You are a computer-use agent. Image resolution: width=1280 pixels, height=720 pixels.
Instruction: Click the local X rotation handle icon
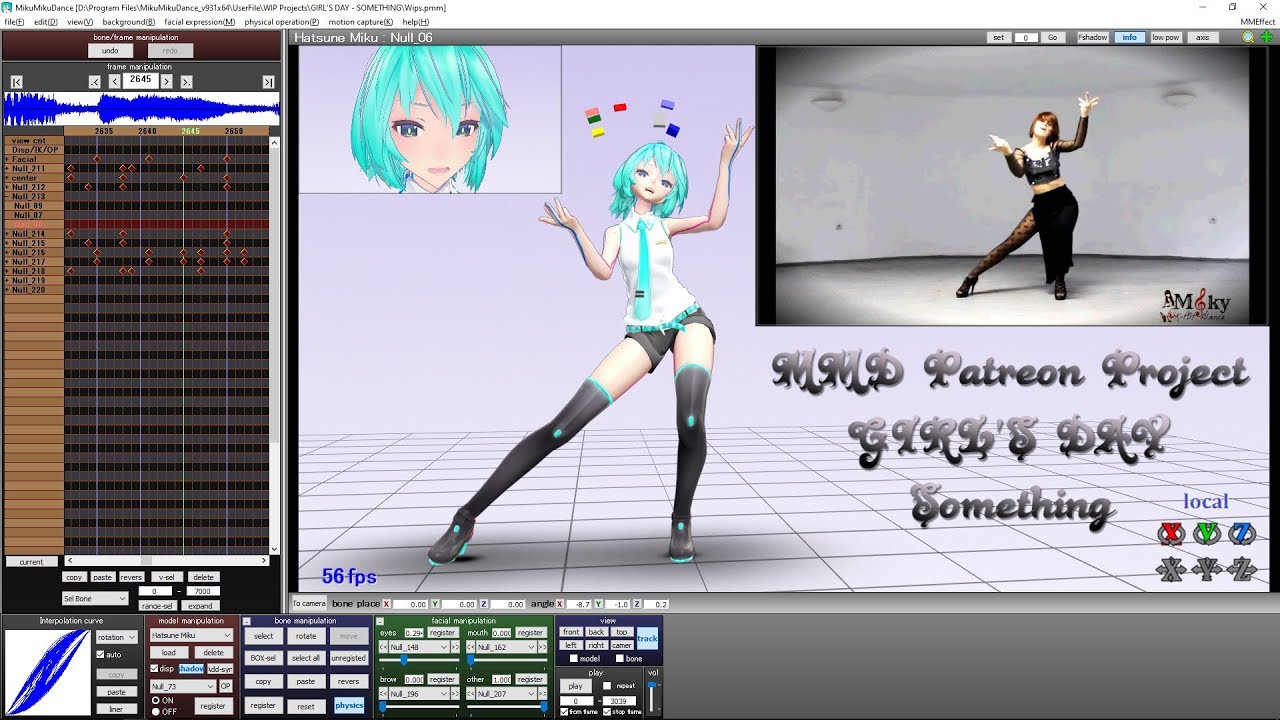[x=1170, y=534]
